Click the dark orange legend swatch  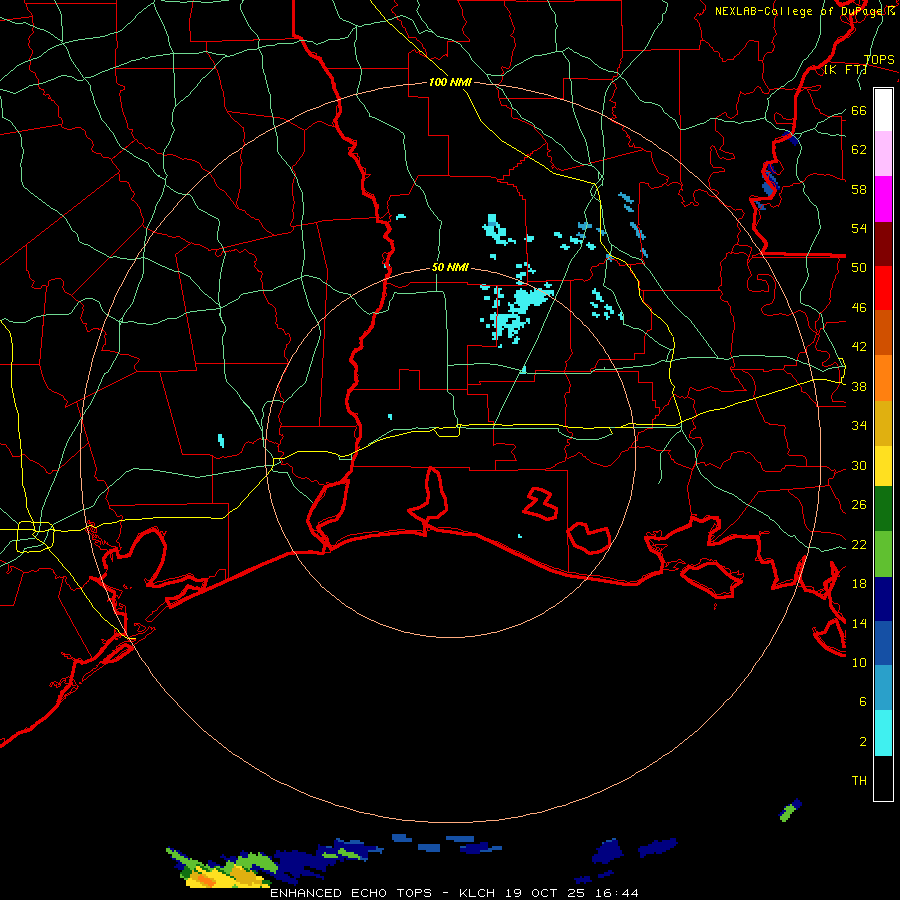click(x=883, y=332)
